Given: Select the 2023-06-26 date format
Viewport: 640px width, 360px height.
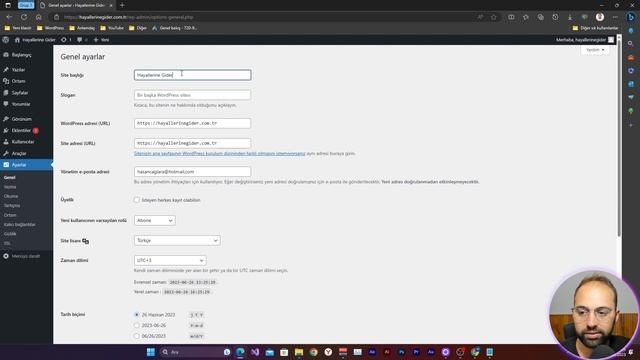Looking at the screenshot, I should (137, 325).
